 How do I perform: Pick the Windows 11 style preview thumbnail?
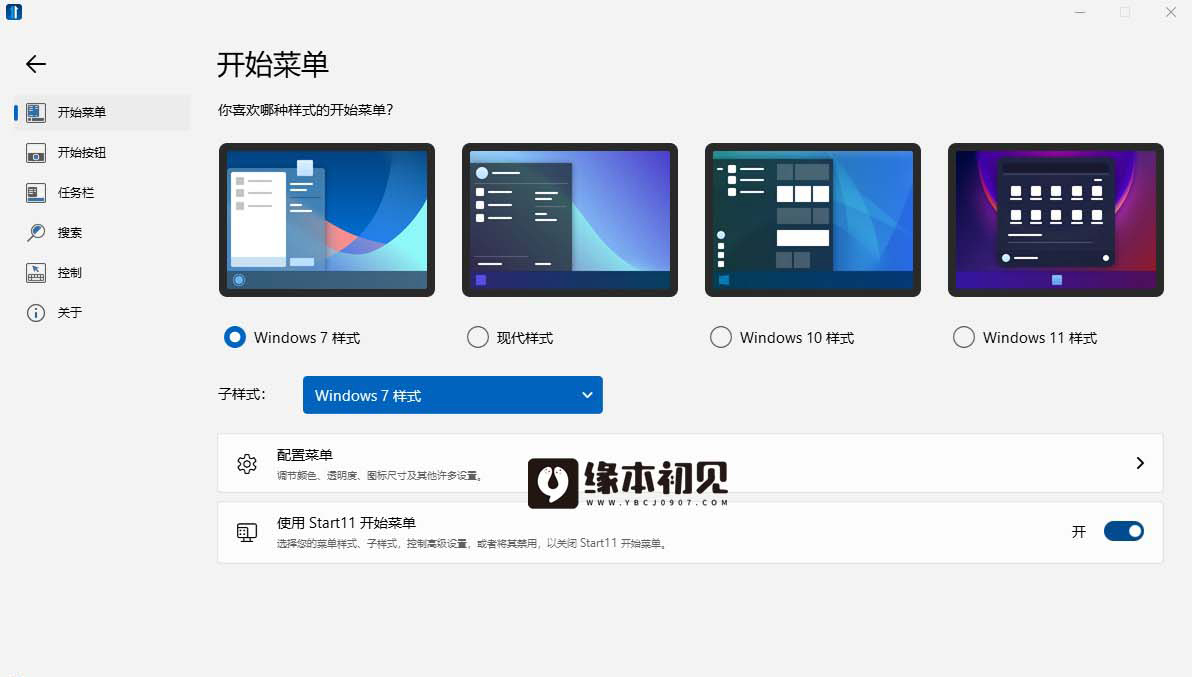pyautogui.click(x=1056, y=220)
